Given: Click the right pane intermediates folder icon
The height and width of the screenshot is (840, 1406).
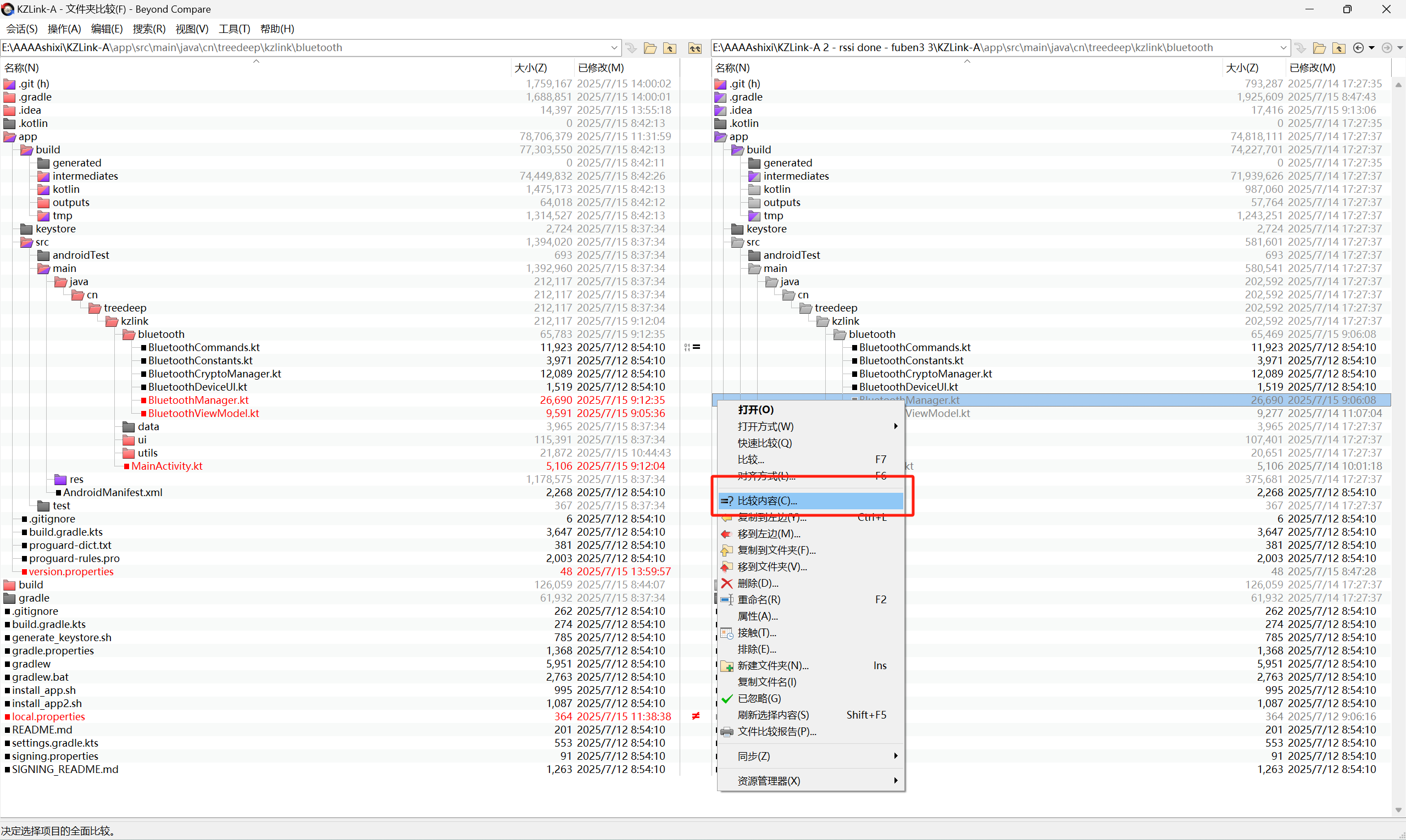Looking at the screenshot, I should tap(754, 176).
